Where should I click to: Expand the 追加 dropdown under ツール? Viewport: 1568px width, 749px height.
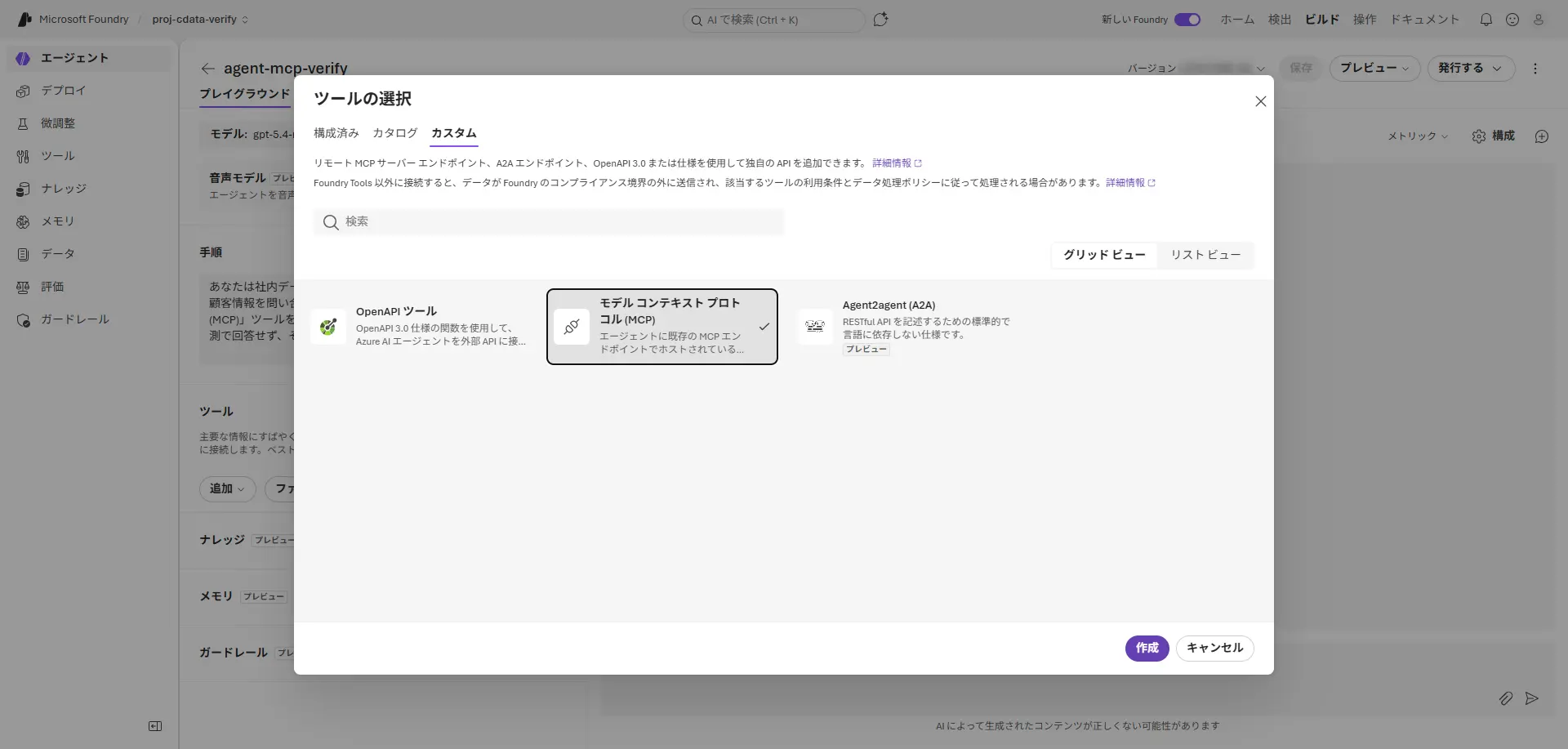click(228, 488)
